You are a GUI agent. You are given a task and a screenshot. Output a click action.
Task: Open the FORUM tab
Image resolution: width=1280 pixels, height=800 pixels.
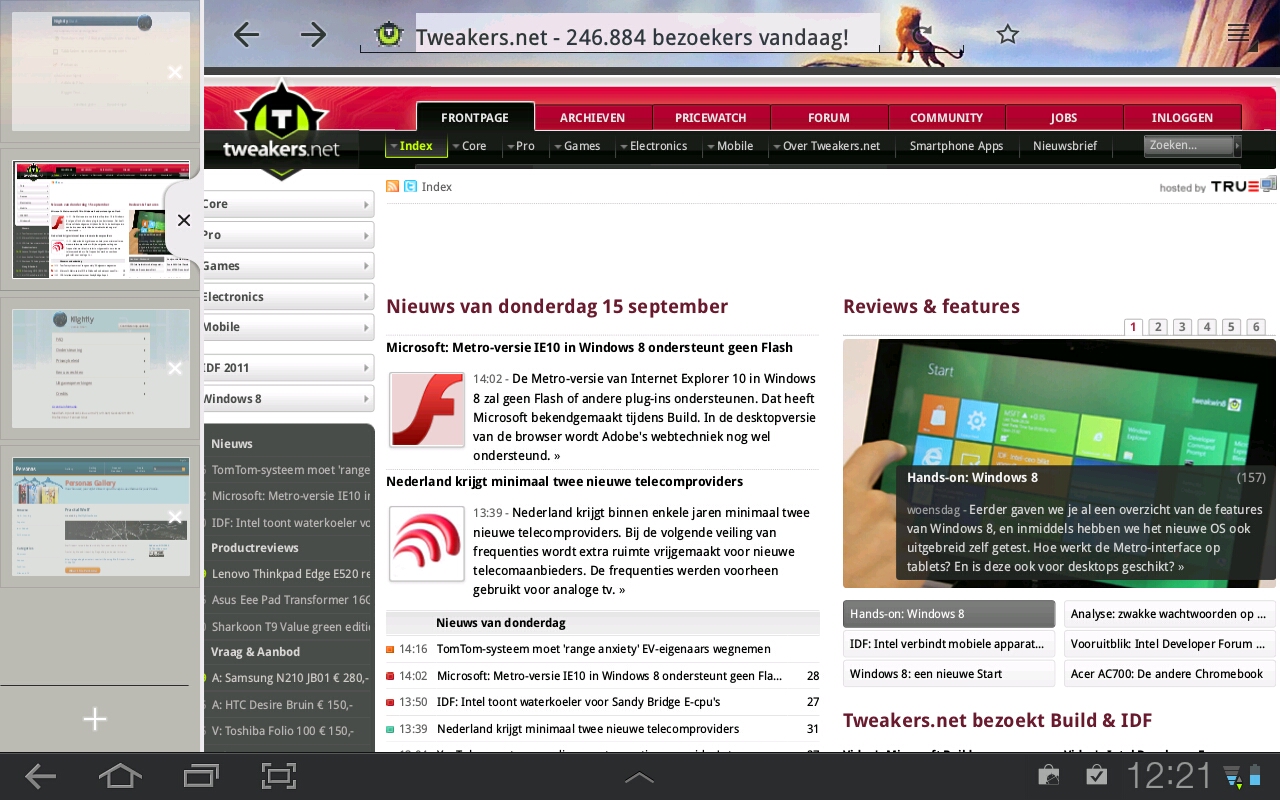(829, 117)
